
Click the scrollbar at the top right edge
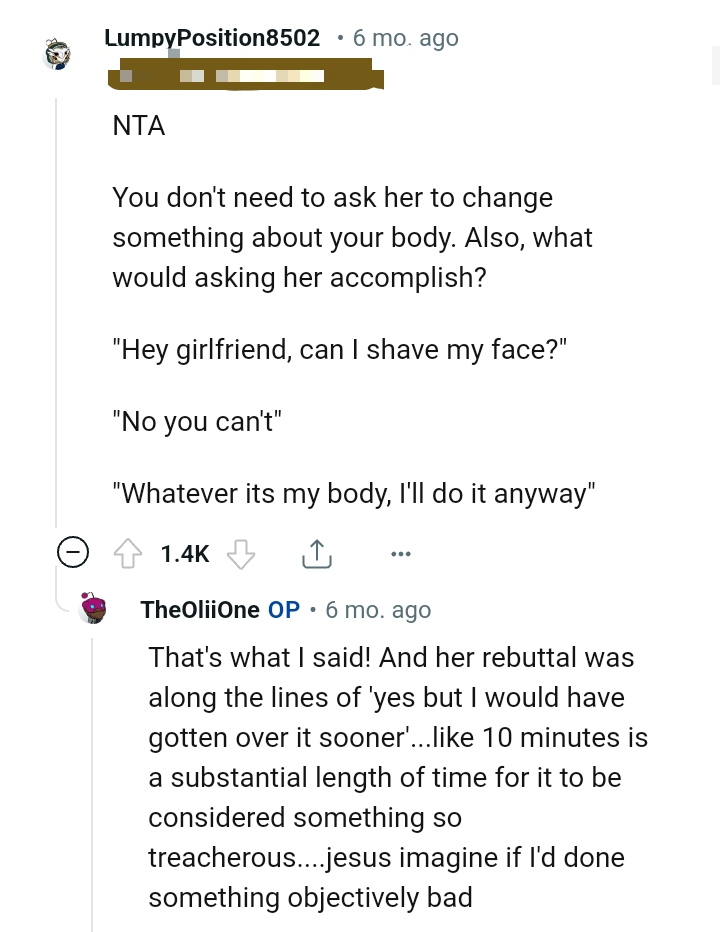[x=714, y=64]
